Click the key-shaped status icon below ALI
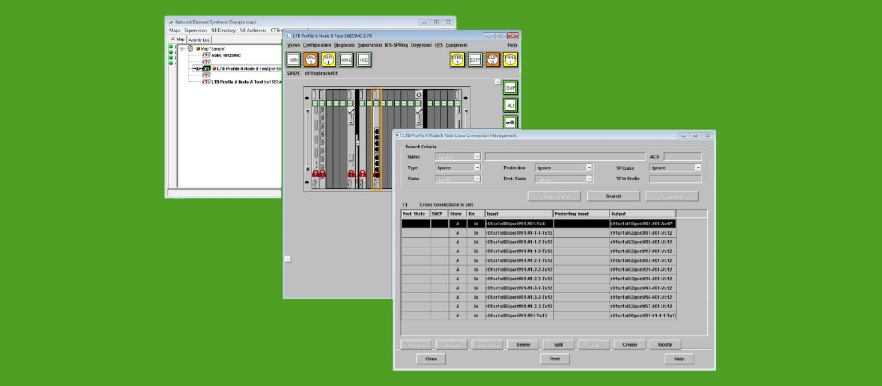This screenshot has width=882, height=386. [510, 122]
